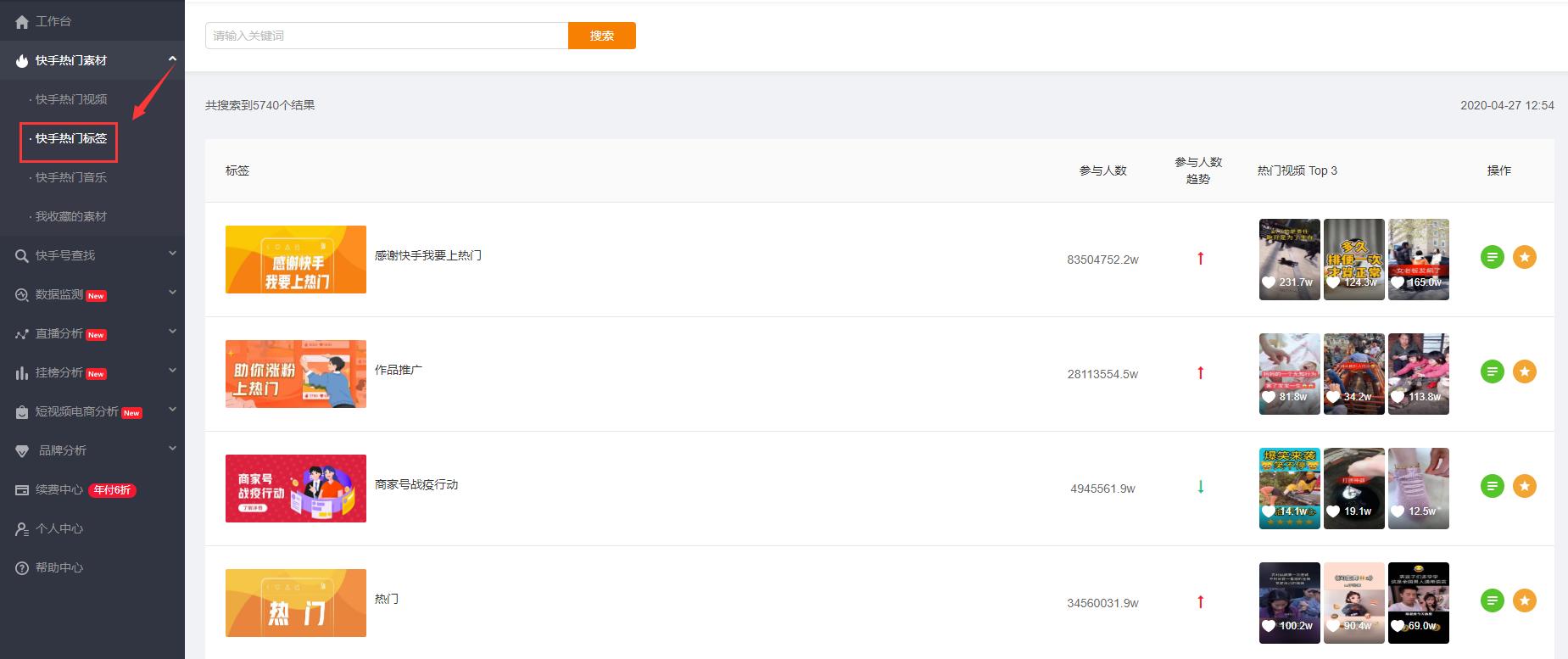
Task: Click the 感谢快手我要上热门 banner thumbnail
Action: [x=296, y=260]
